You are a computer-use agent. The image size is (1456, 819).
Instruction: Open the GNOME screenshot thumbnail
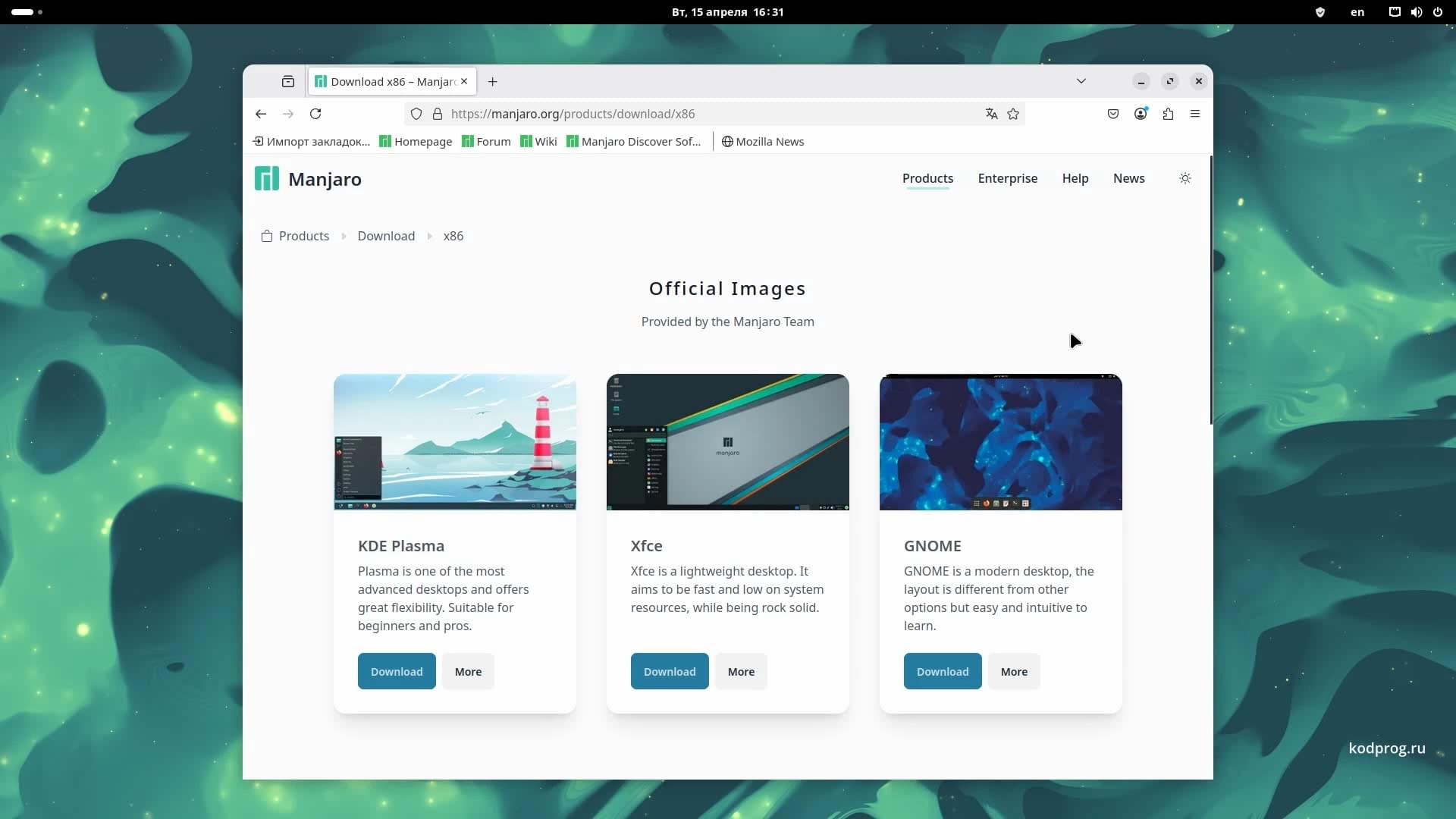point(1001,442)
